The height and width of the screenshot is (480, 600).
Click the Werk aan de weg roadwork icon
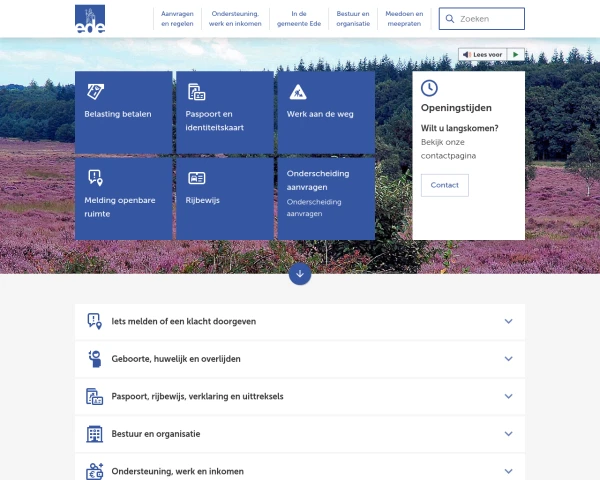click(298, 92)
